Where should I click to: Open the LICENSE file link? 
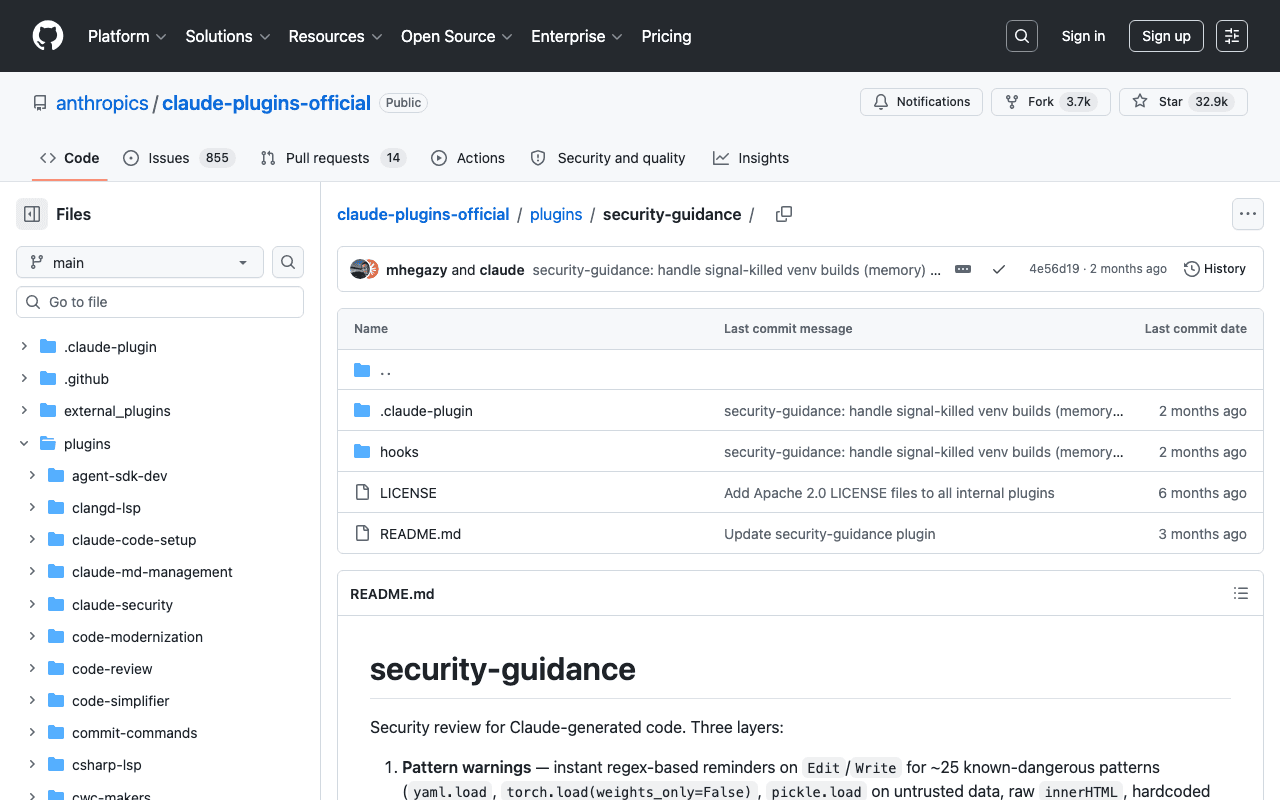408,493
